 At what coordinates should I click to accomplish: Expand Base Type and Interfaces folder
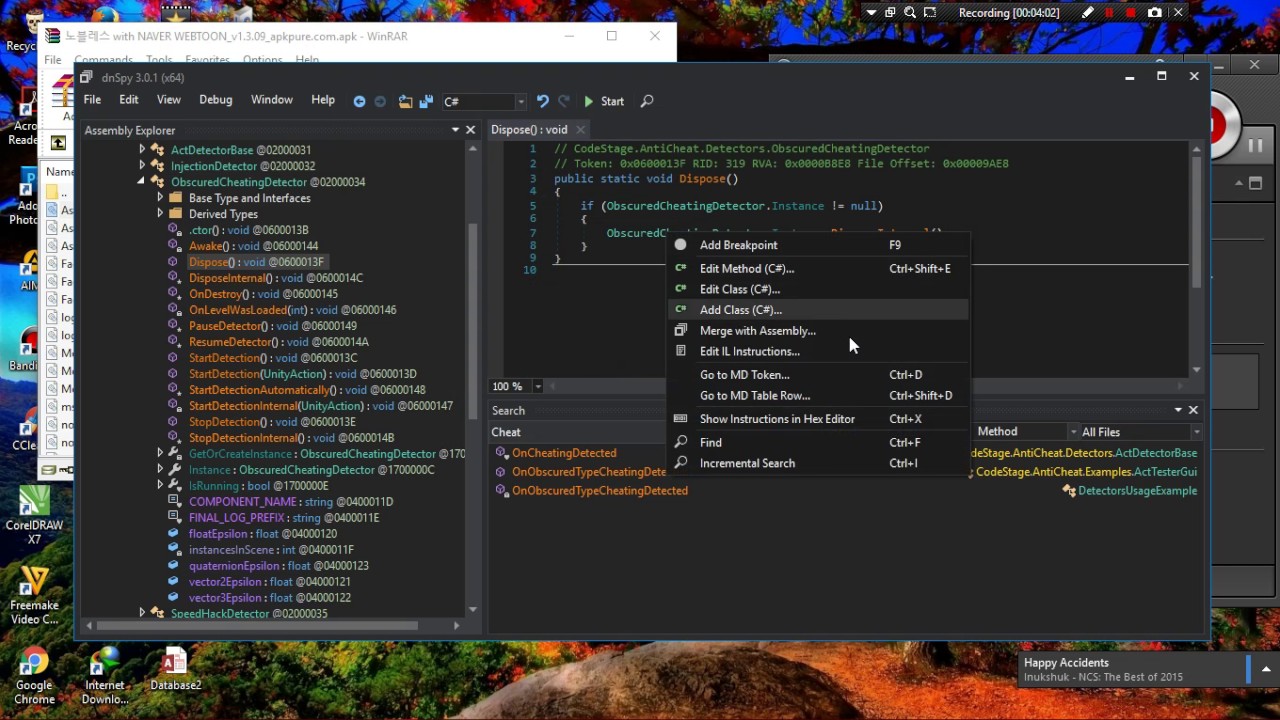coord(160,198)
